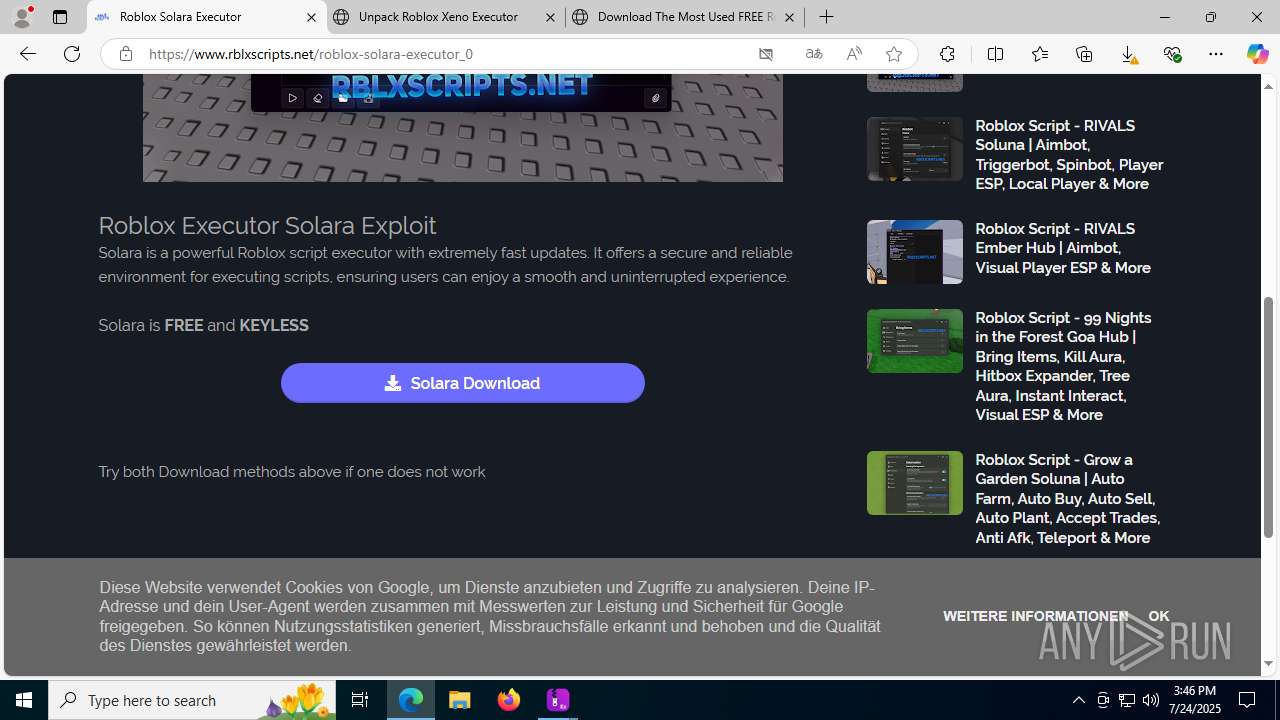
Task: Open the Windows Start menu
Action: 24,700
